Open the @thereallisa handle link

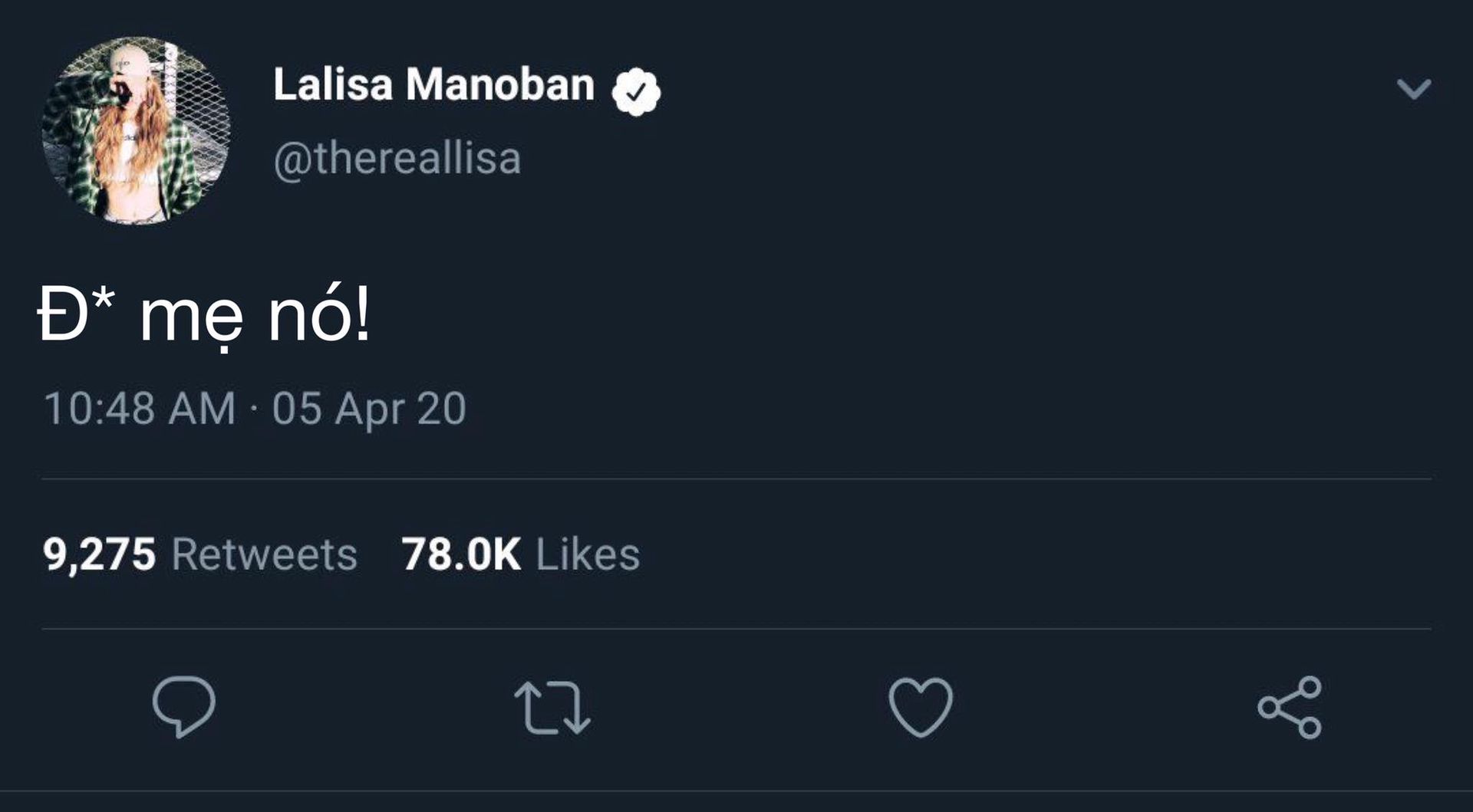coord(397,159)
